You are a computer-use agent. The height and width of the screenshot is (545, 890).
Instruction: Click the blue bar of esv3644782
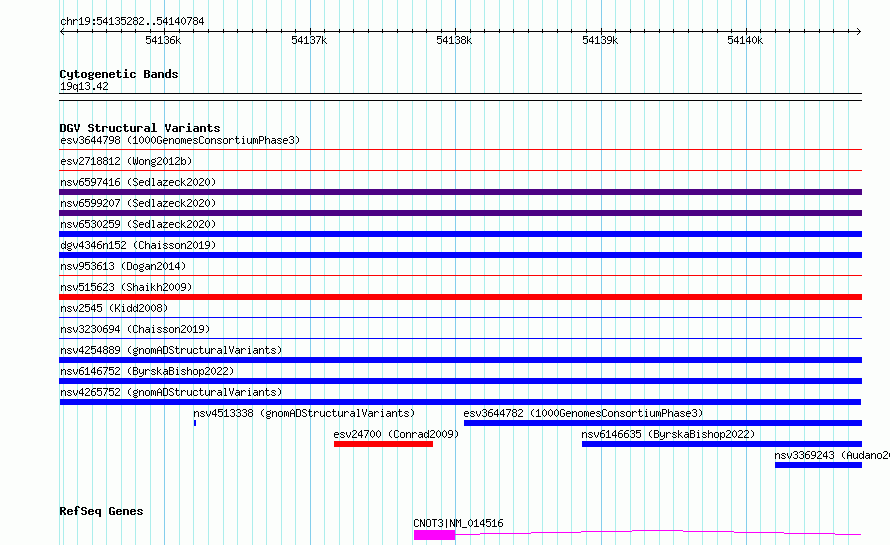662,423
